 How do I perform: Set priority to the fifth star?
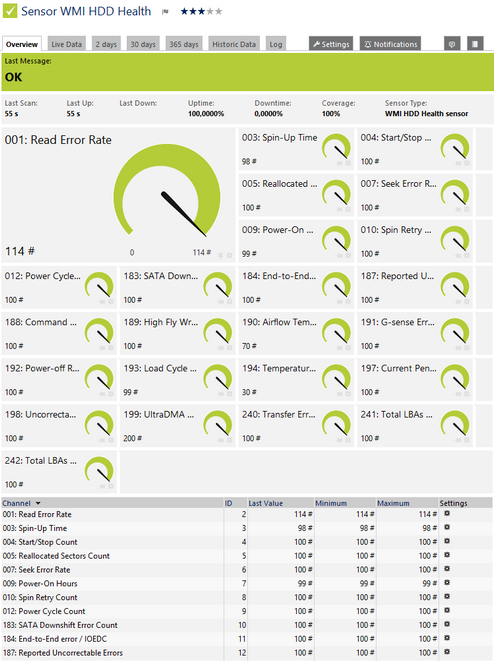[x=218, y=11]
